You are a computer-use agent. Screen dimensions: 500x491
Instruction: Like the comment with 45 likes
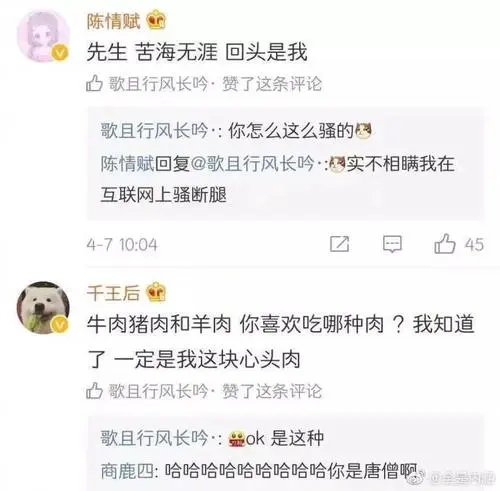point(445,244)
